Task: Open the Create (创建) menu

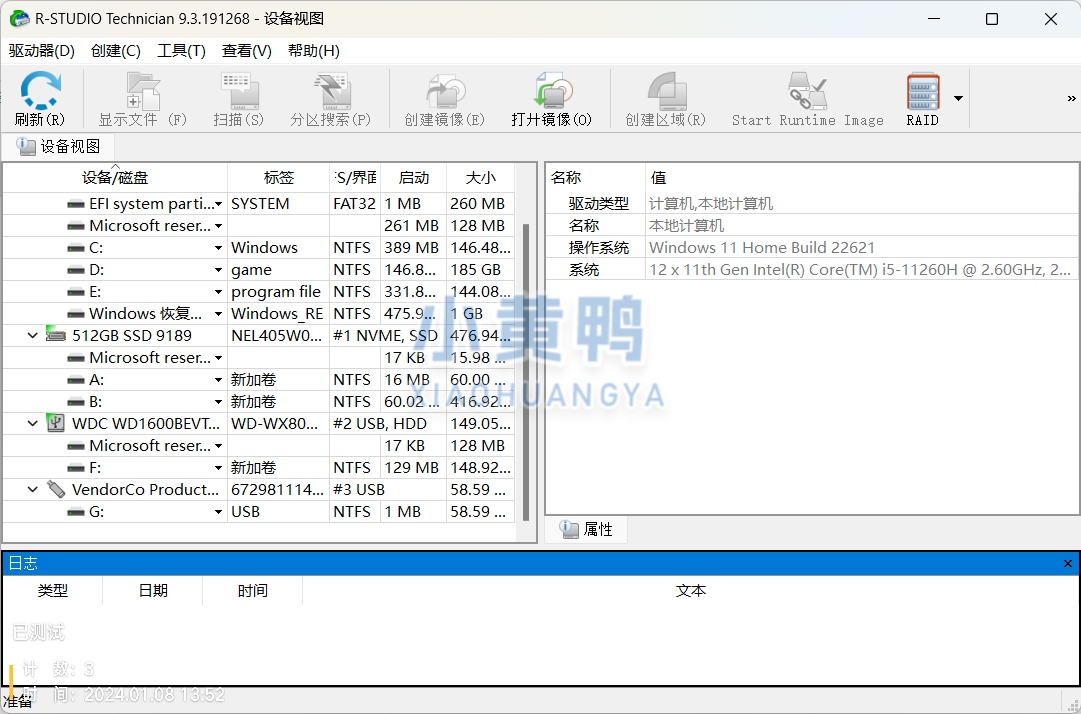Action: click(116, 51)
